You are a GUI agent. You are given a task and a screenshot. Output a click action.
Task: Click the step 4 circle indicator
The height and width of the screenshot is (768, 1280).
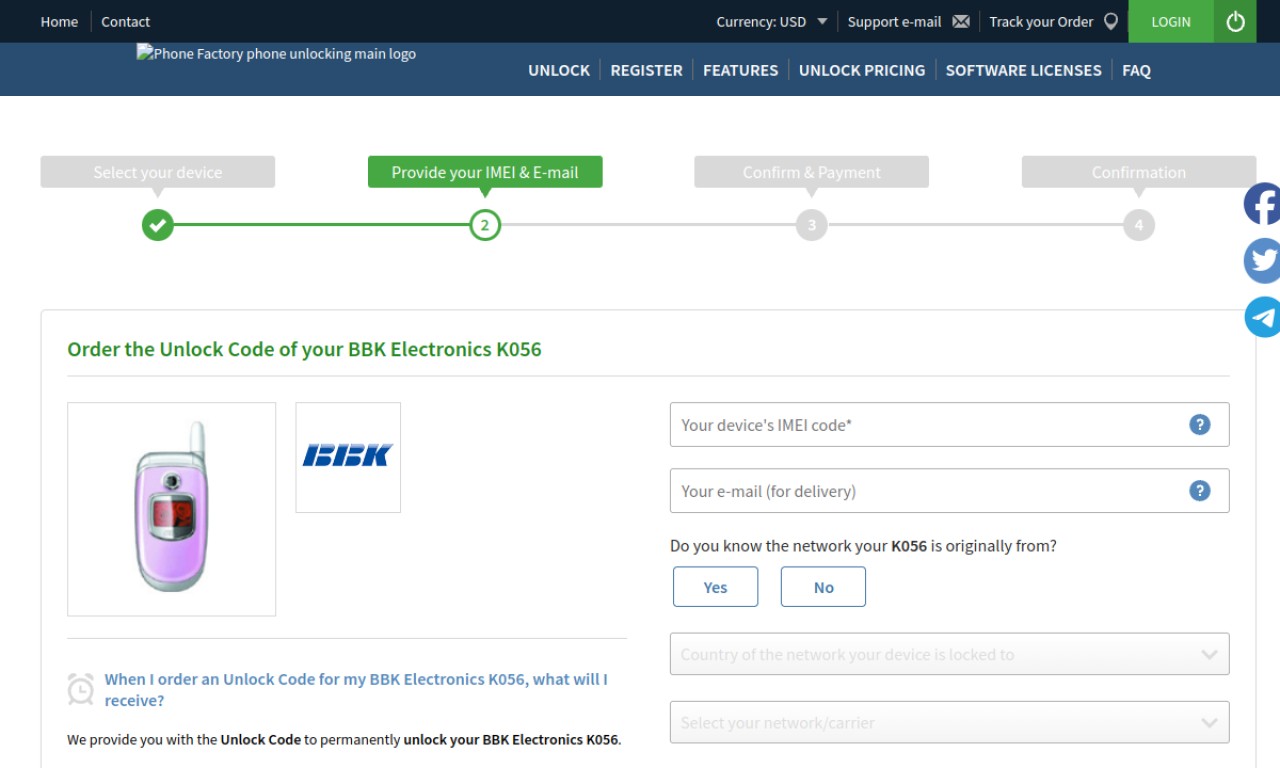tap(1139, 225)
